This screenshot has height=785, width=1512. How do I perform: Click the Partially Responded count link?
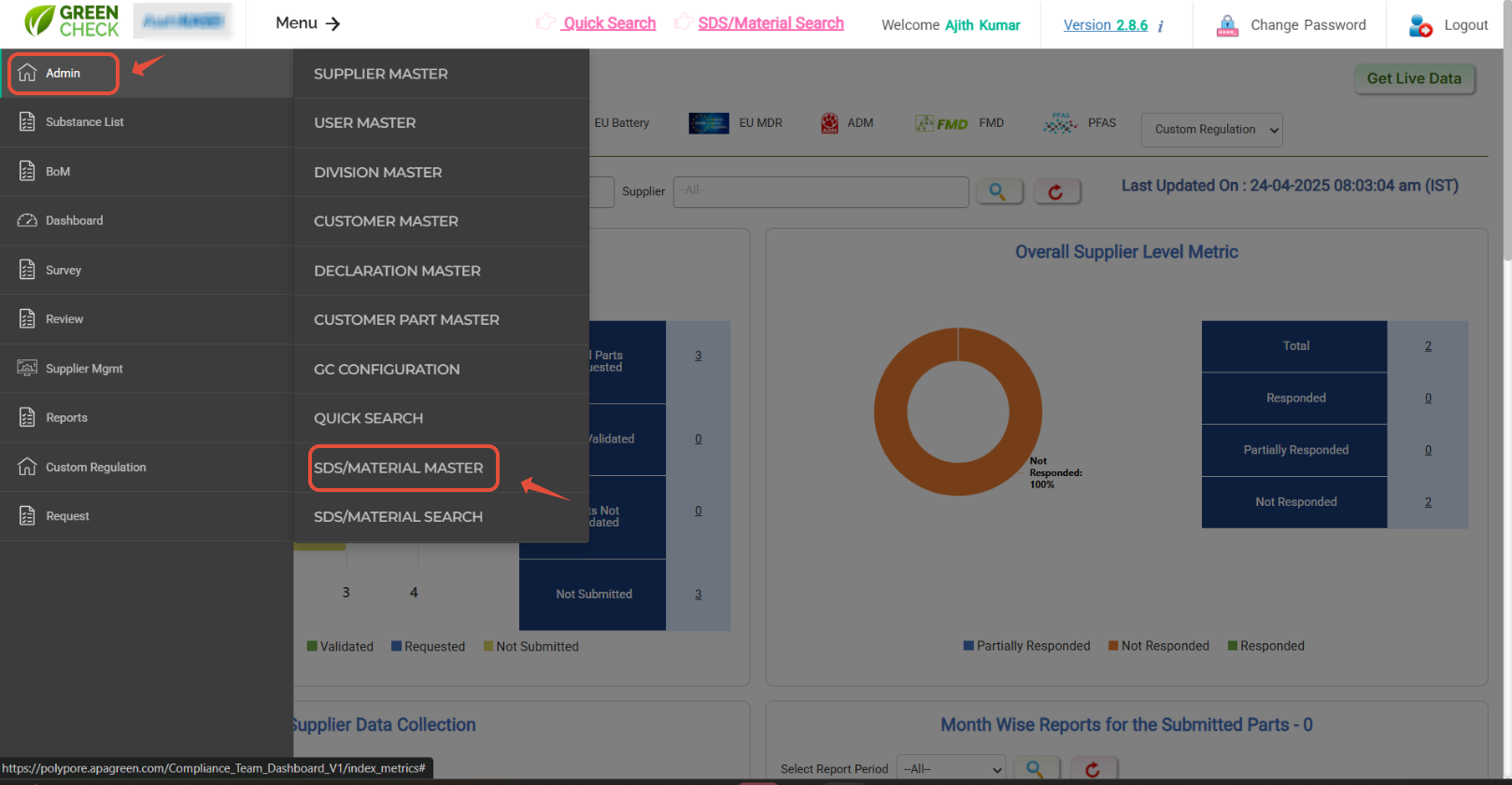click(1428, 450)
